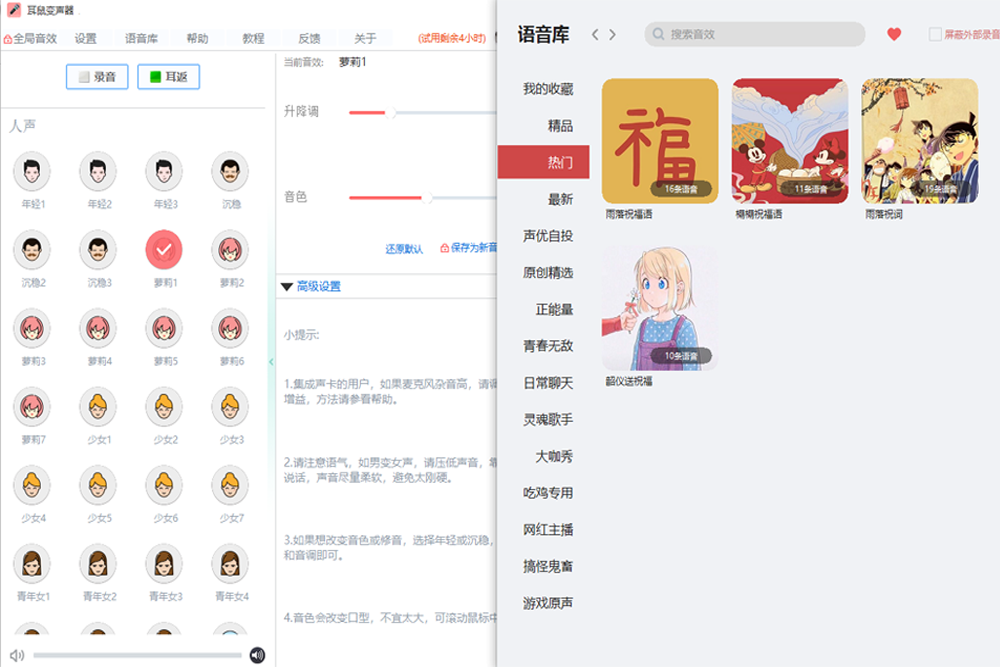This screenshot has height=667, width=1000.
Task: Open the 雨落祝福语 voice pack thumbnail
Action: click(659, 141)
